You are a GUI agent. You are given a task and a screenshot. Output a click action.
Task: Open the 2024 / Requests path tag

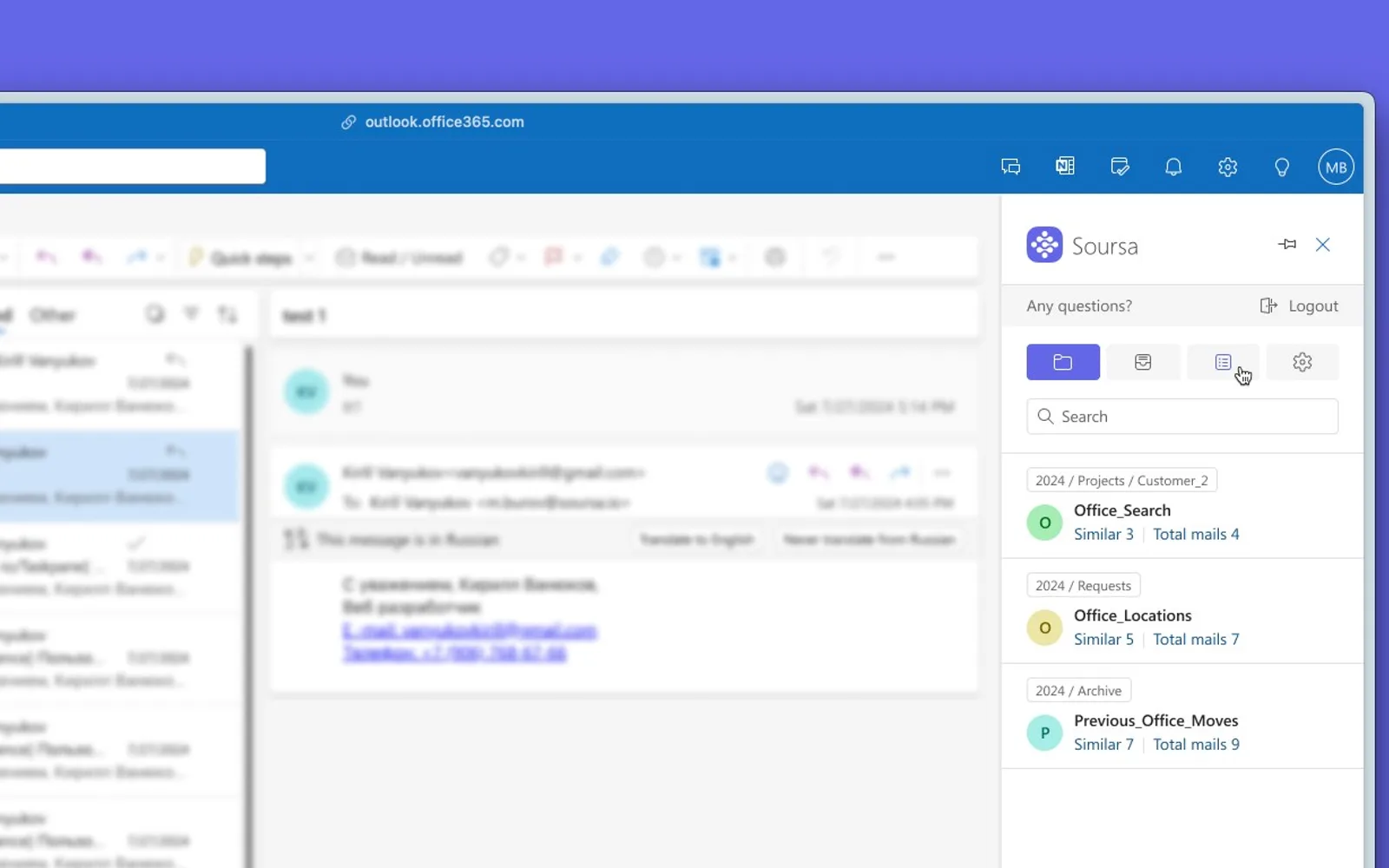tap(1083, 585)
